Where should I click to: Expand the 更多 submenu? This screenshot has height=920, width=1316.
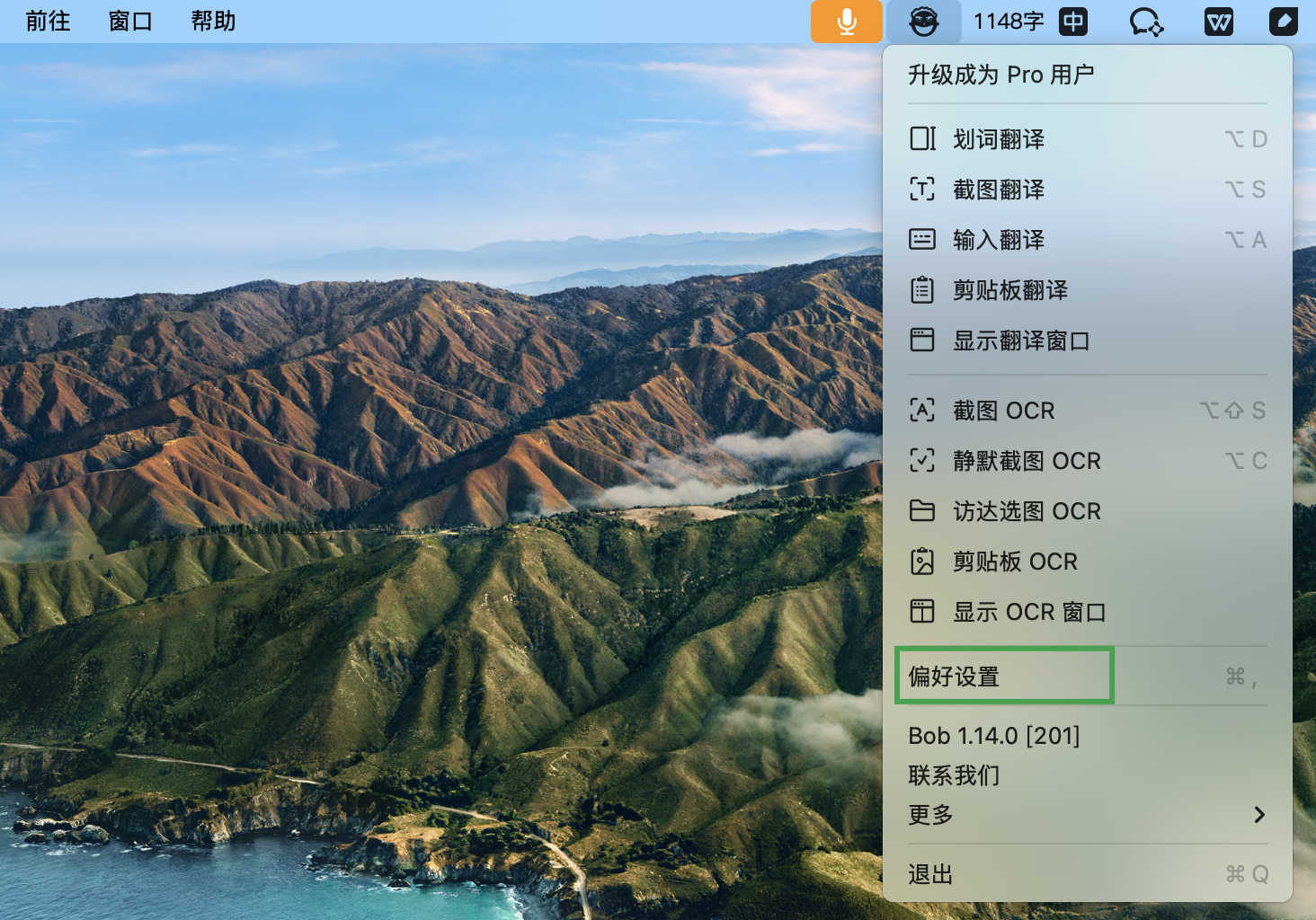pos(1088,814)
